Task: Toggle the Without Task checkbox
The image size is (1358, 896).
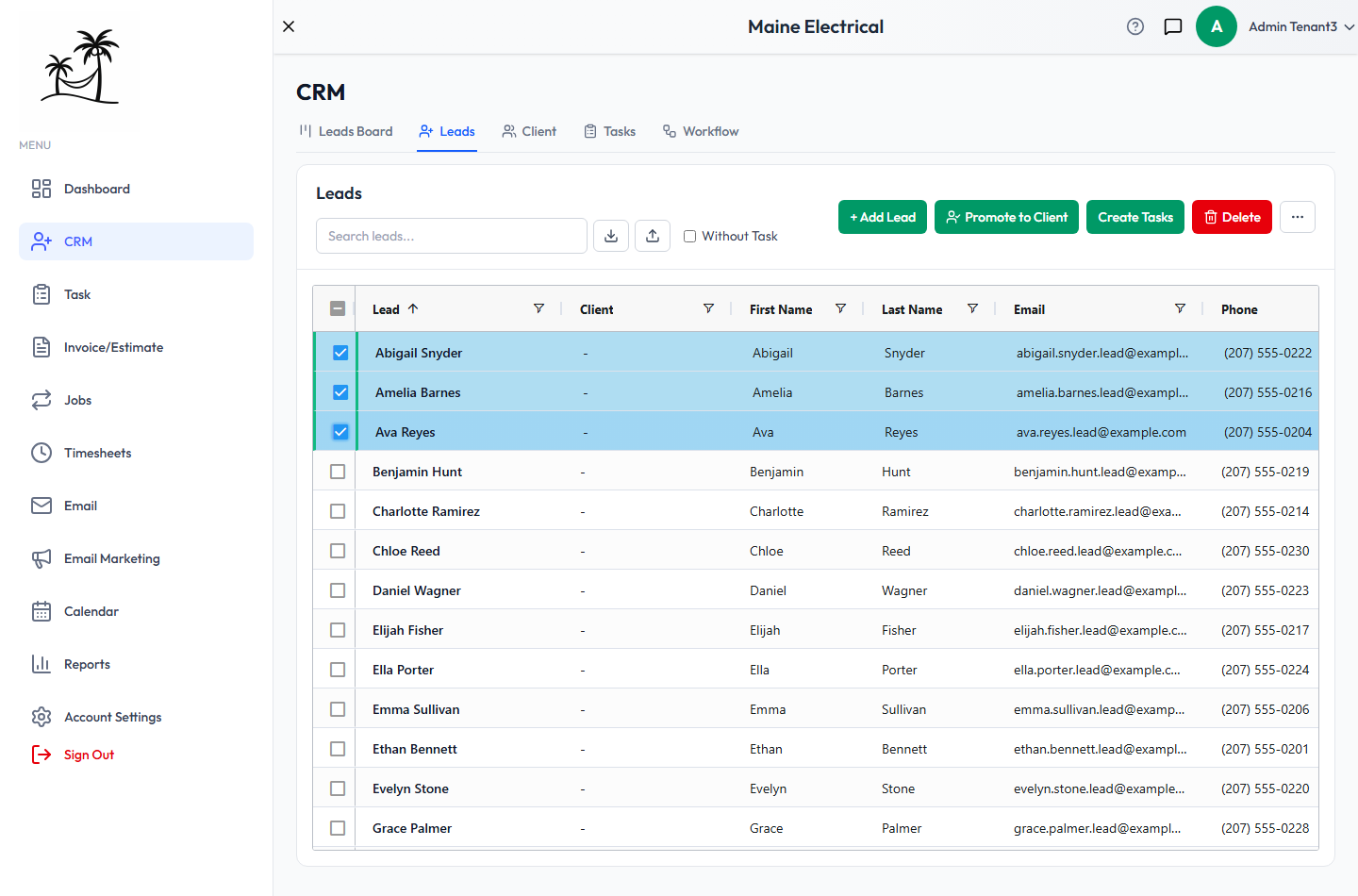Action: pos(689,237)
